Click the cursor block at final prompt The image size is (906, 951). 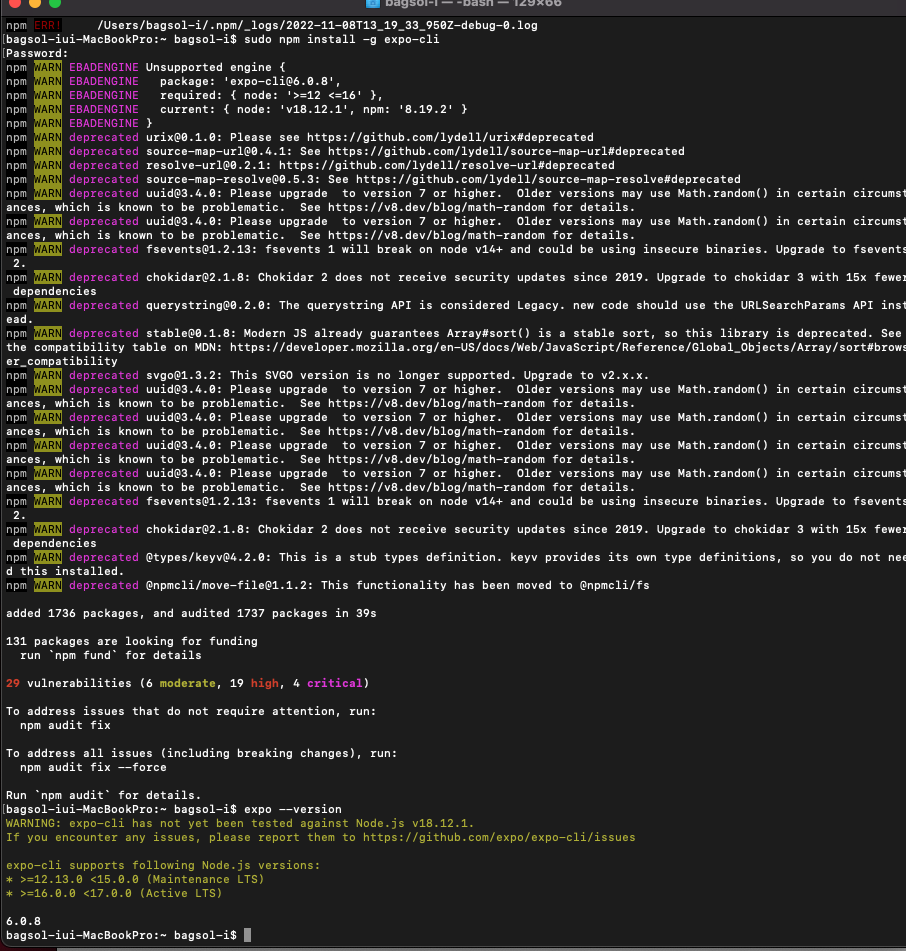tap(247, 935)
